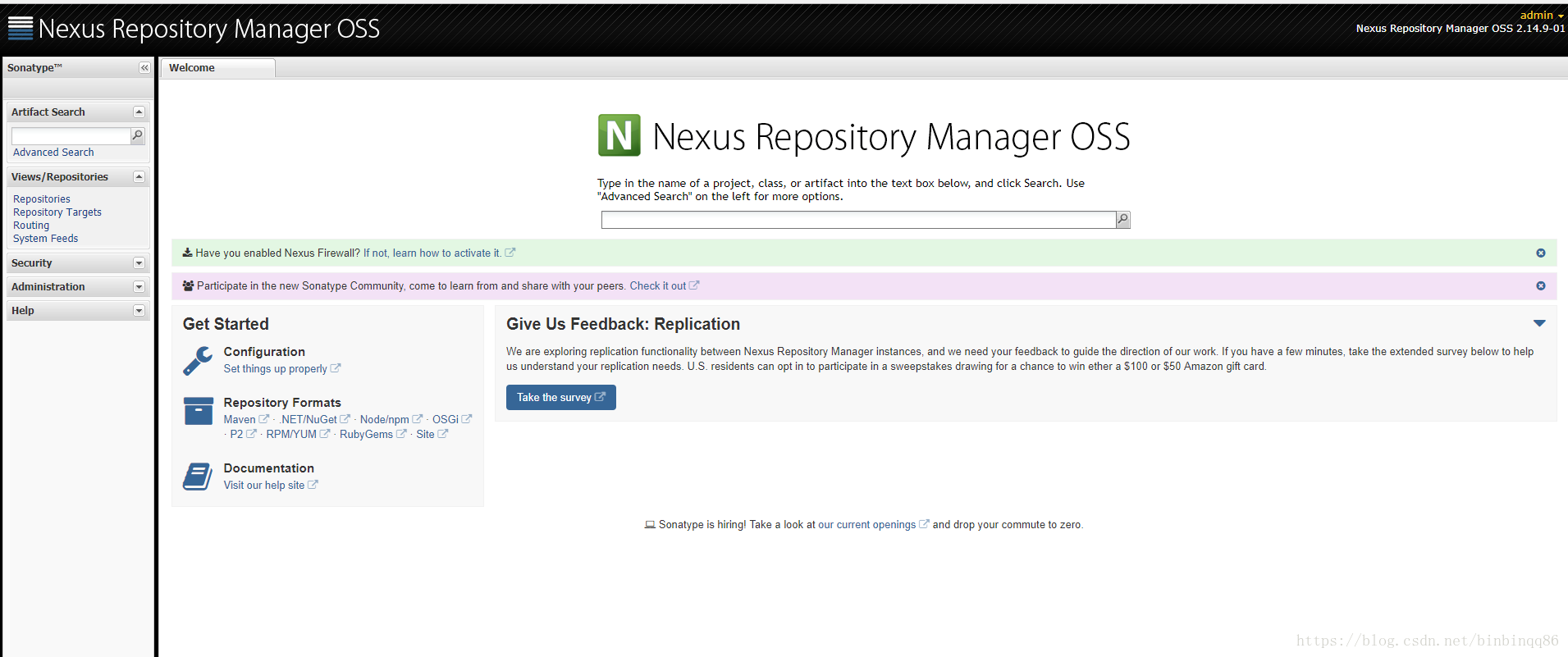Dismiss the Nexus Firewall notification banner
The height and width of the screenshot is (657, 1568).
pos(1540,253)
